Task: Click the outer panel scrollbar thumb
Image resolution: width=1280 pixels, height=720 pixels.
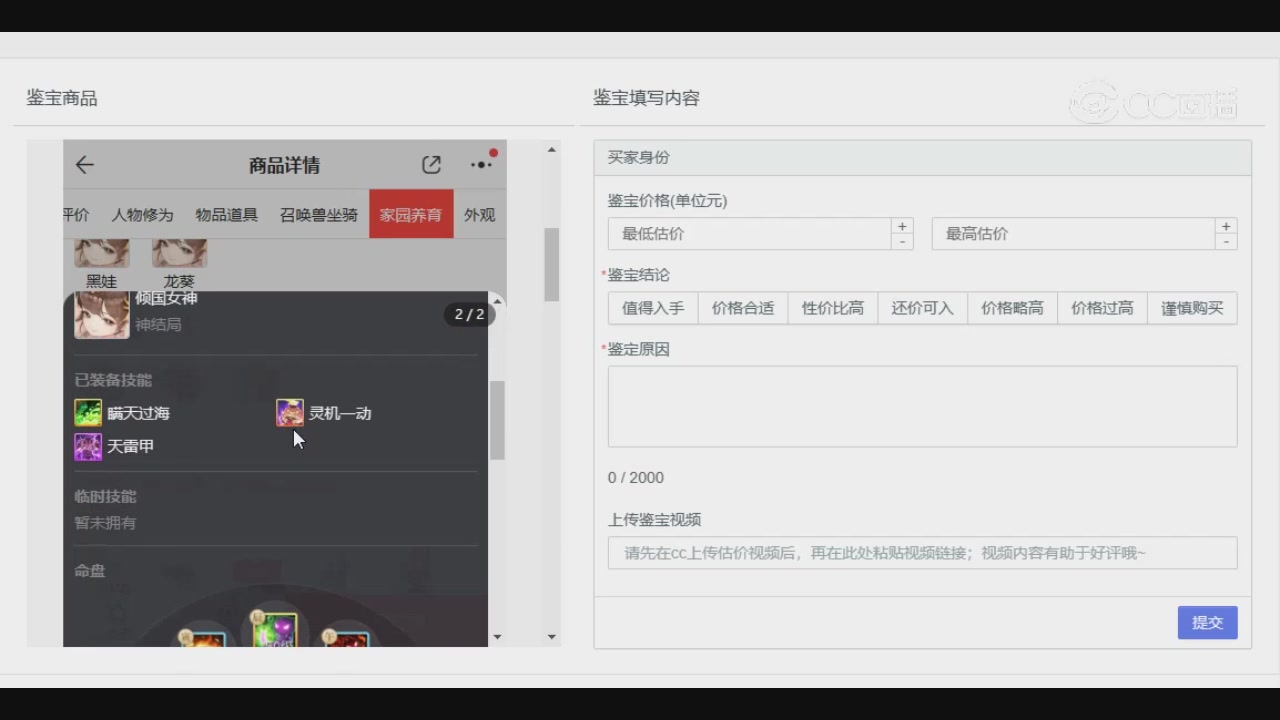Action: [x=551, y=264]
